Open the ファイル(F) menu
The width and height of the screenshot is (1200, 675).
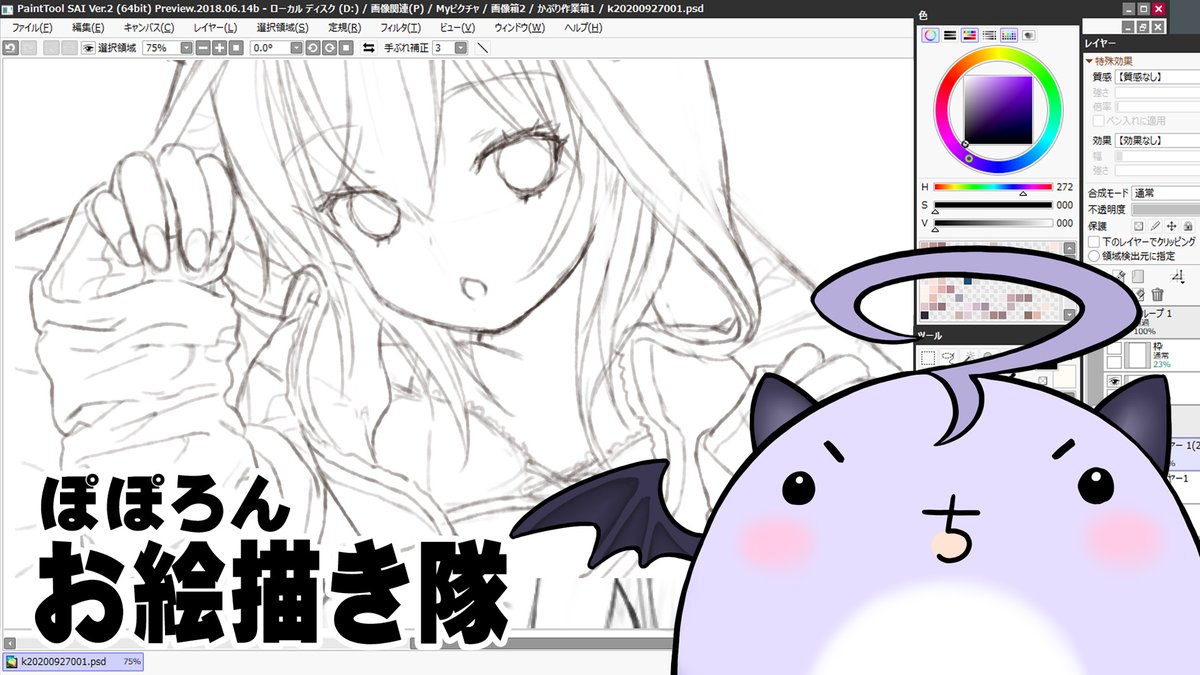[32, 28]
